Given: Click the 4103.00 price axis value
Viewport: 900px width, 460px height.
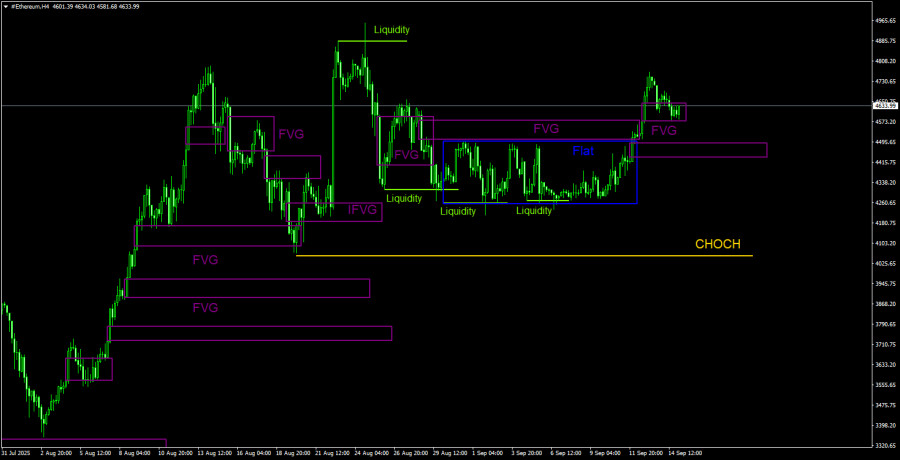Looking at the screenshot, I should coord(884,243).
